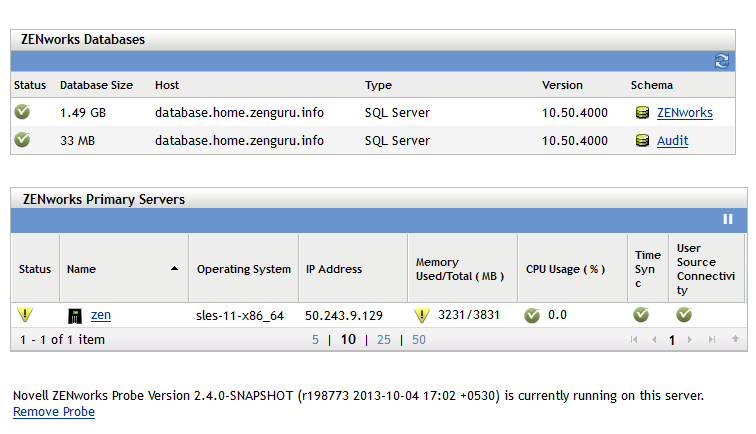756x434 pixels.
Task: Click the Operating System column header
Action: click(x=243, y=269)
